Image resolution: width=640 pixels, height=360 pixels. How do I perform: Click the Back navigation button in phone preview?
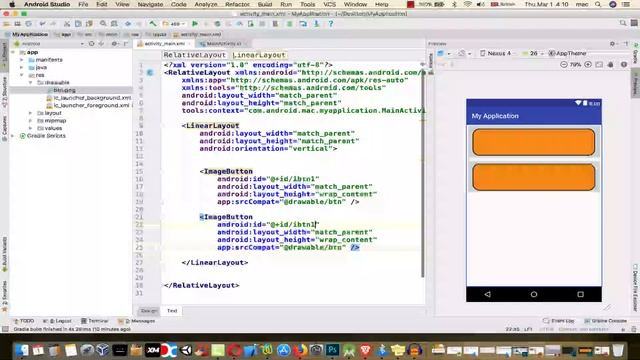(487, 294)
